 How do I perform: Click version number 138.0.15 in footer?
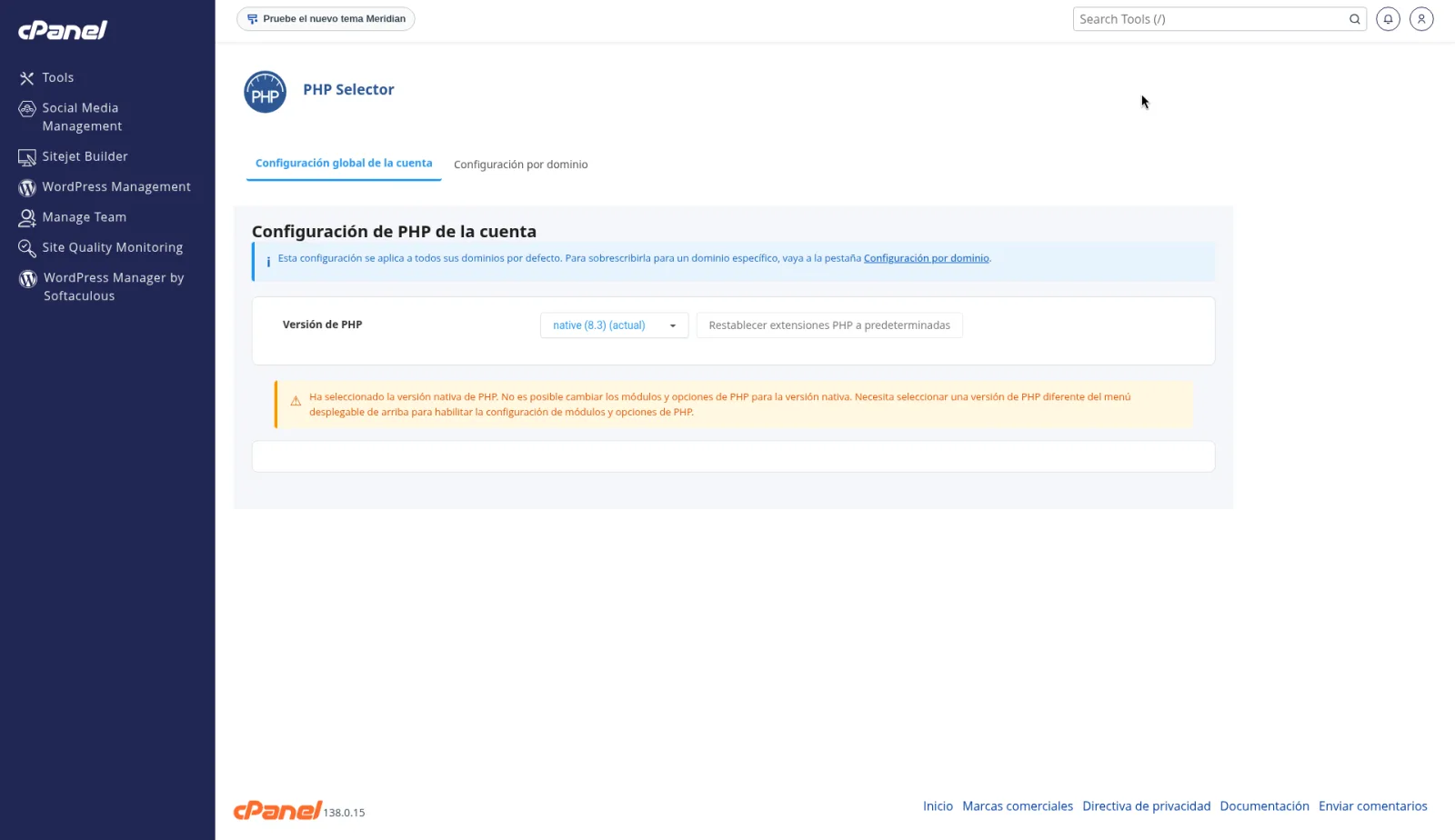[x=344, y=813]
